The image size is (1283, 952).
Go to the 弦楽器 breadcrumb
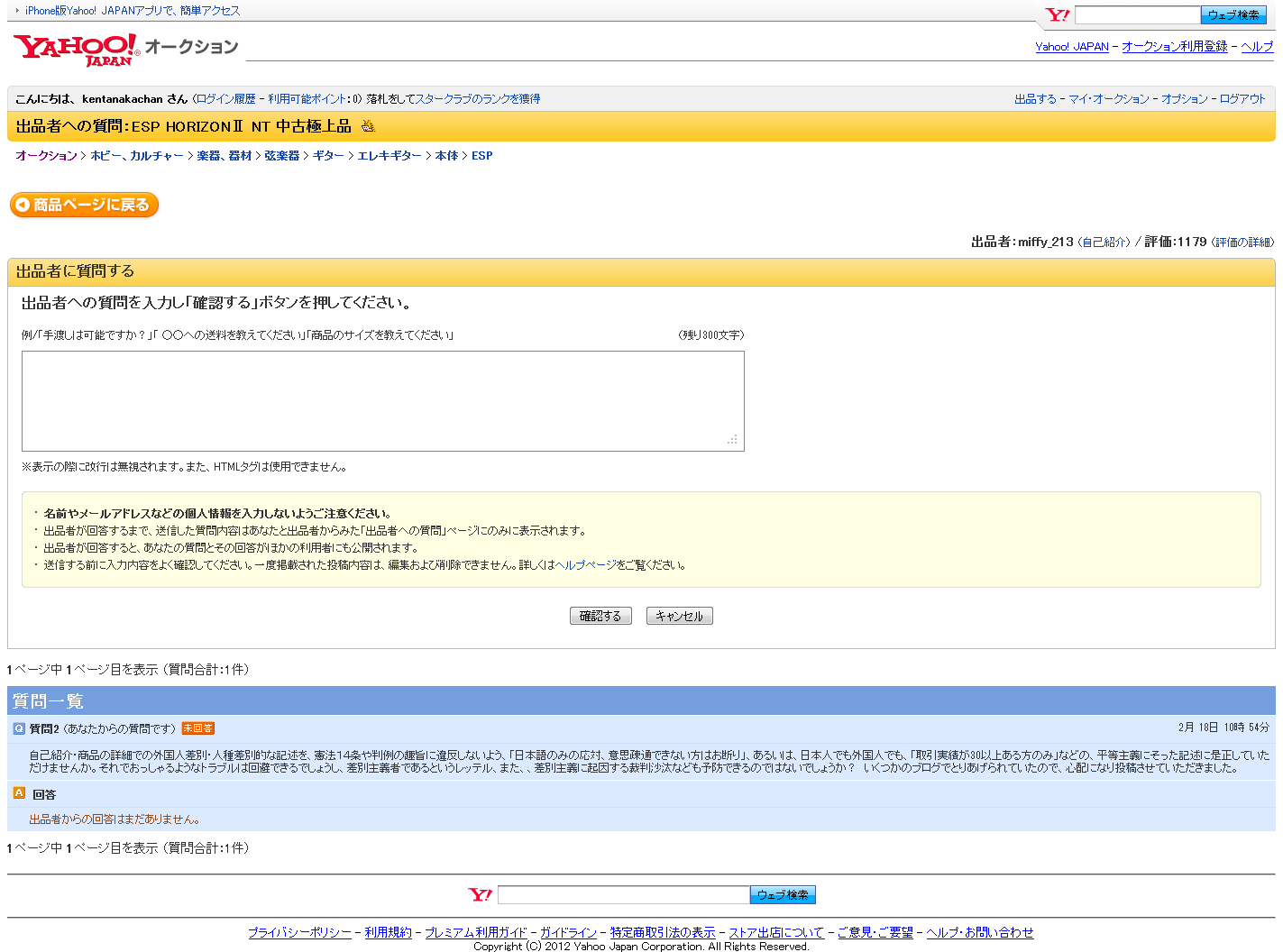click(x=281, y=156)
